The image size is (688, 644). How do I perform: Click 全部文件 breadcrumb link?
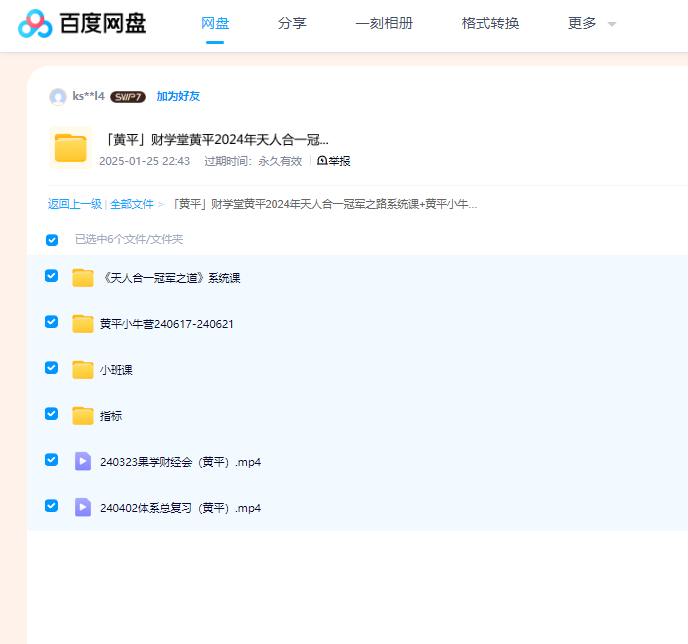tap(132, 204)
